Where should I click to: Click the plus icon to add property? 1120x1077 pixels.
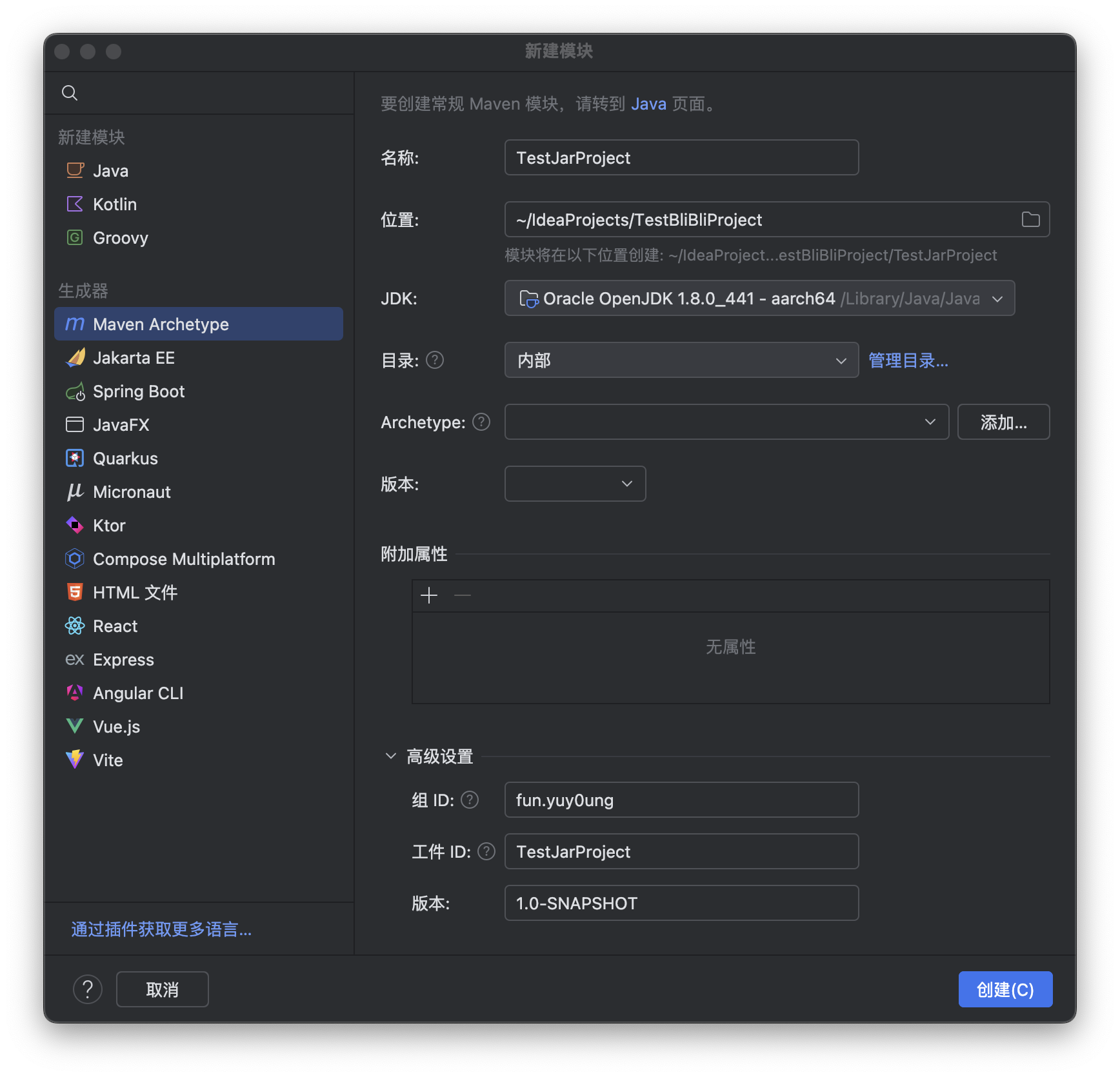pyautogui.click(x=429, y=595)
